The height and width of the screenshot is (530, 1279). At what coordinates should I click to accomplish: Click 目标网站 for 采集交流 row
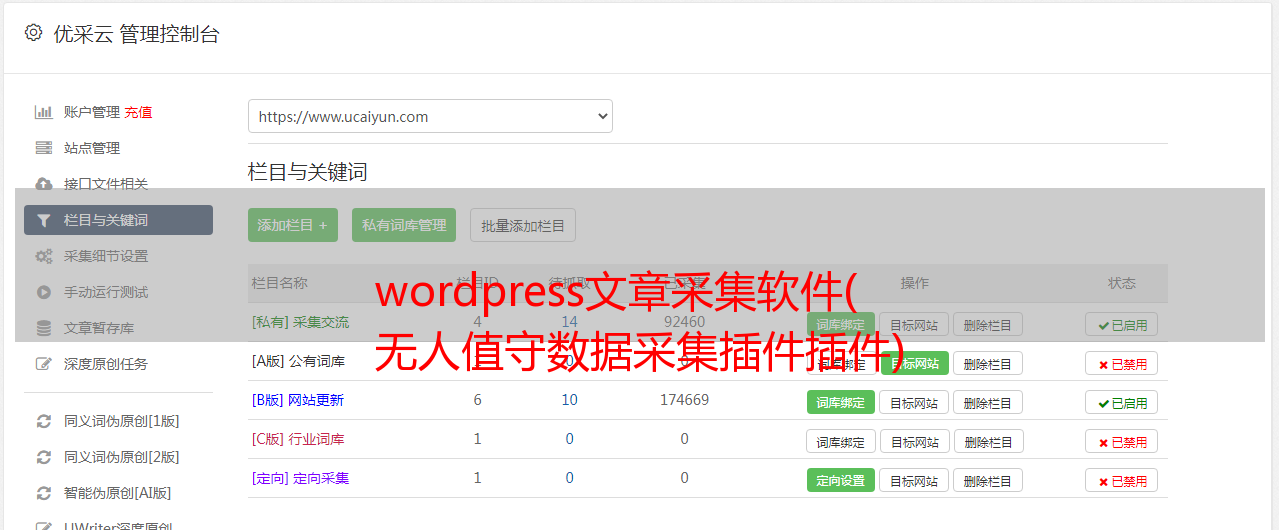pyautogui.click(x=914, y=324)
